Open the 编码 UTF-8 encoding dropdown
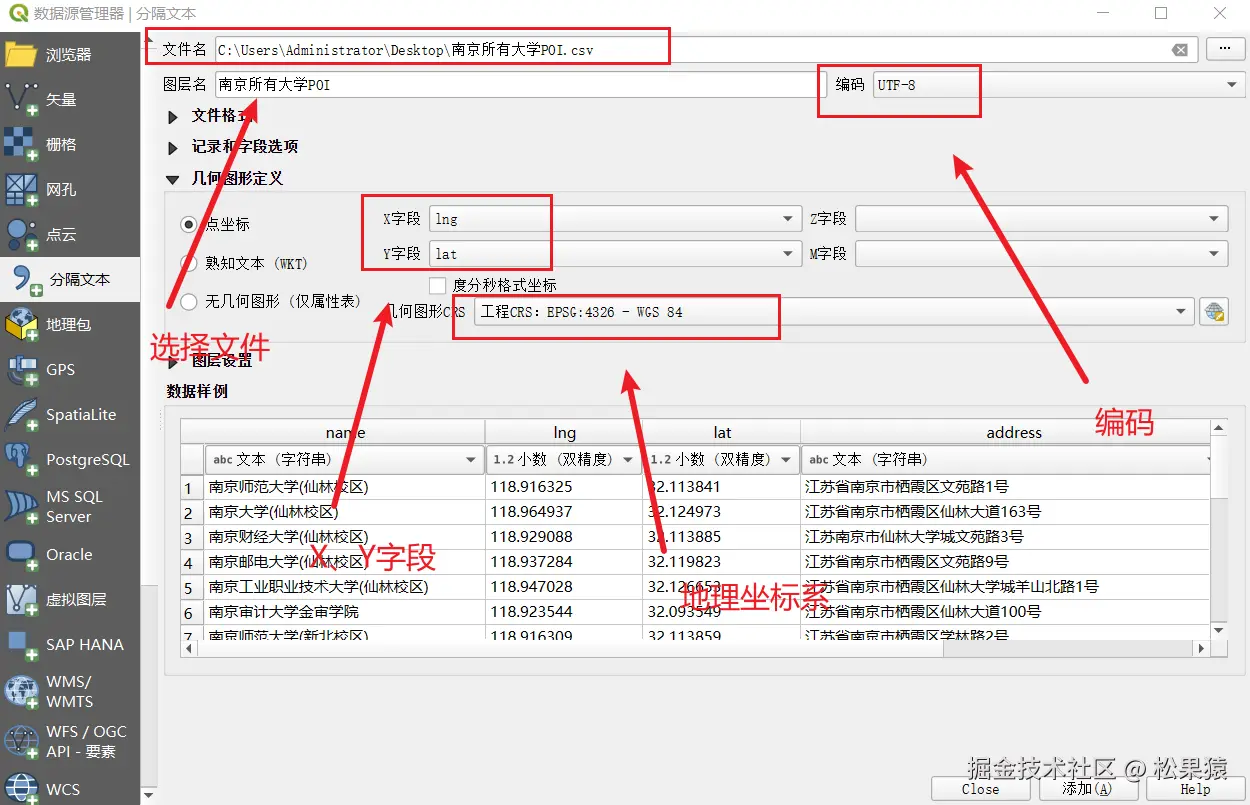The height and width of the screenshot is (805, 1250). click(x=1058, y=85)
